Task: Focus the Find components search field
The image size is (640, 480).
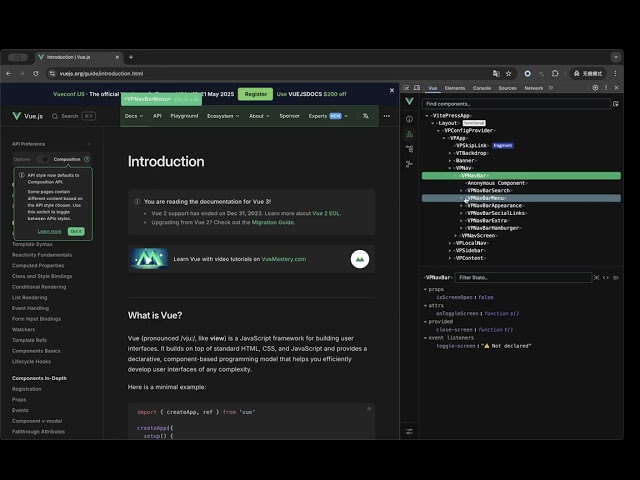Action: pyautogui.click(x=516, y=104)
